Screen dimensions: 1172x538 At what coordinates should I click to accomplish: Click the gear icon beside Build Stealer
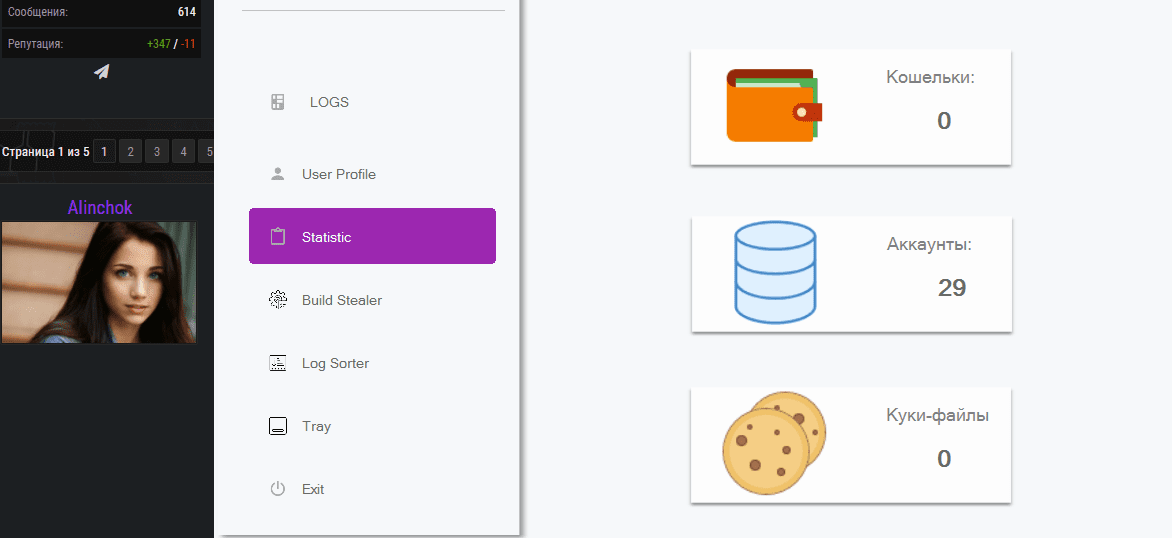[278, 300]
